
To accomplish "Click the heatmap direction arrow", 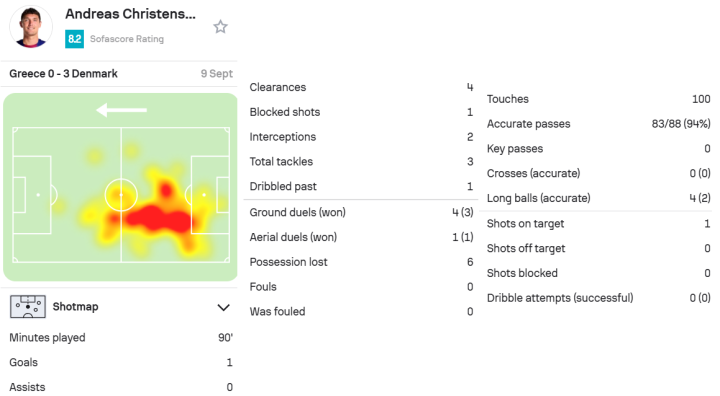I will pyautogui.click(x=122, y=110).
